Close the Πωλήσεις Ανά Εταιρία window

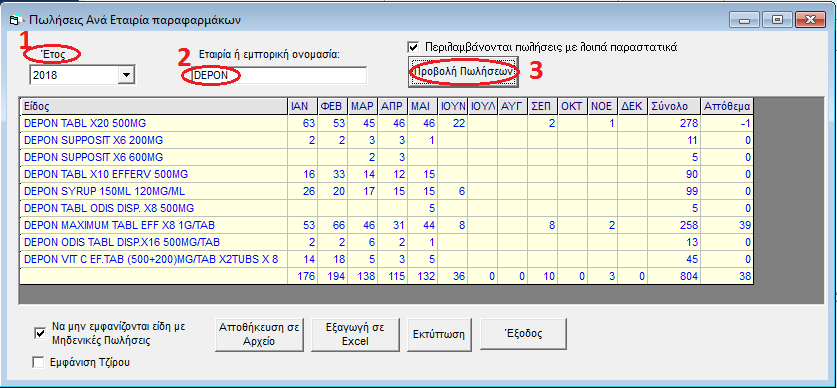[x=810, y=20]
